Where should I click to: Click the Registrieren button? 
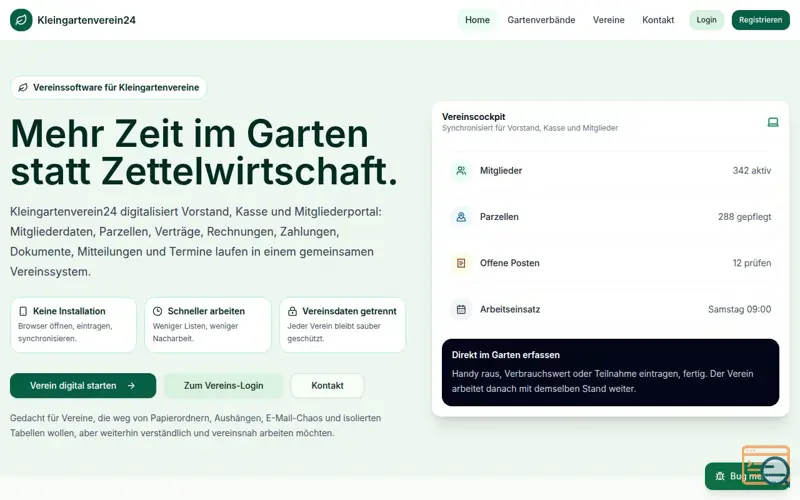pyautogui.click(x=760, y=20)
